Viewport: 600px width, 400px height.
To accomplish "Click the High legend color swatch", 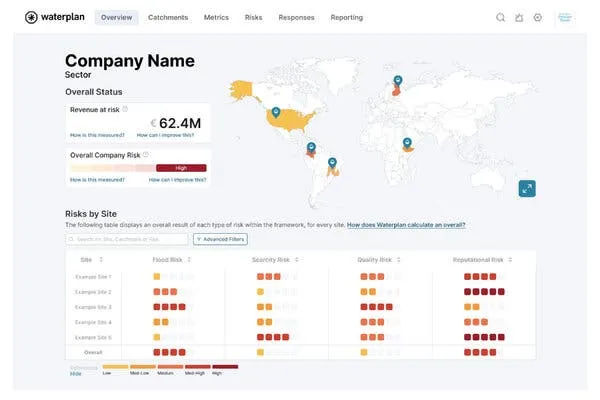I will click(225, 367).
